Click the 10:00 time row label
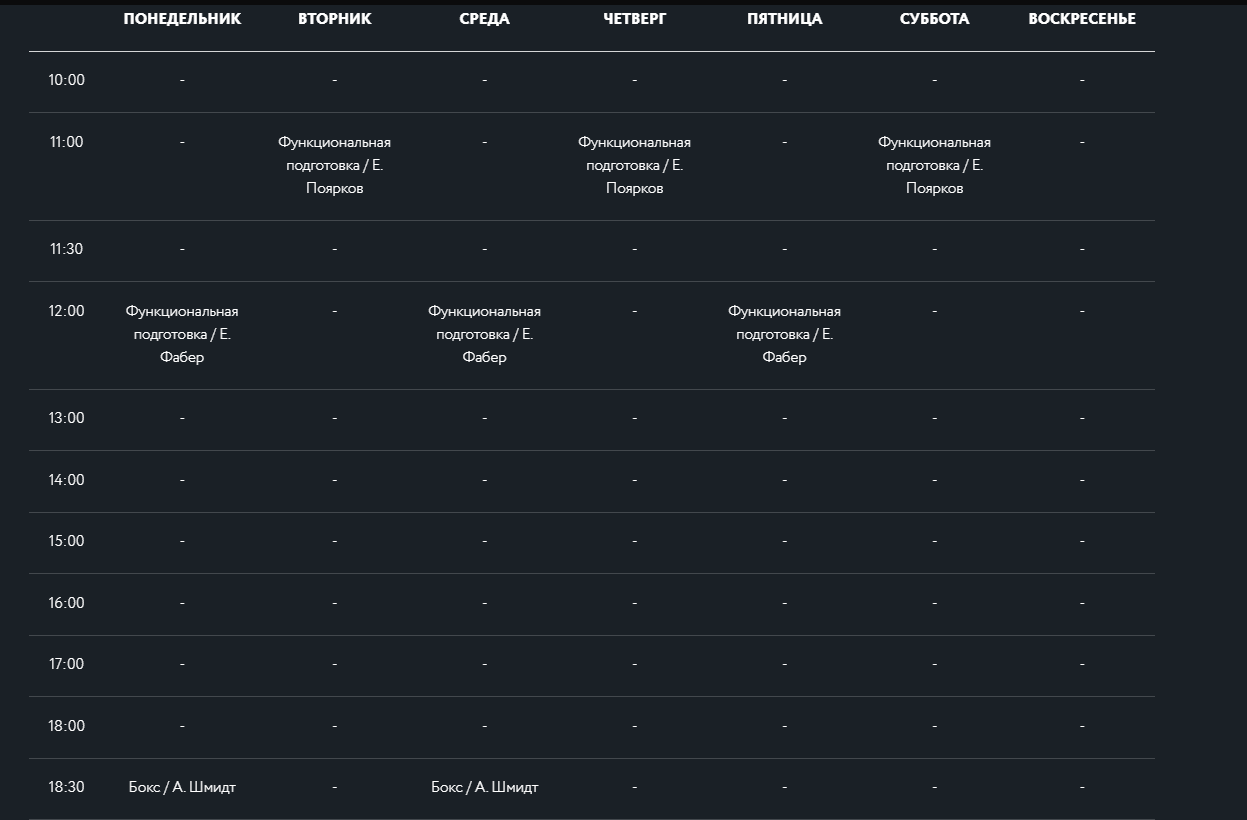The width and height of the screenshot is (1247, 820). coord(67,80)
